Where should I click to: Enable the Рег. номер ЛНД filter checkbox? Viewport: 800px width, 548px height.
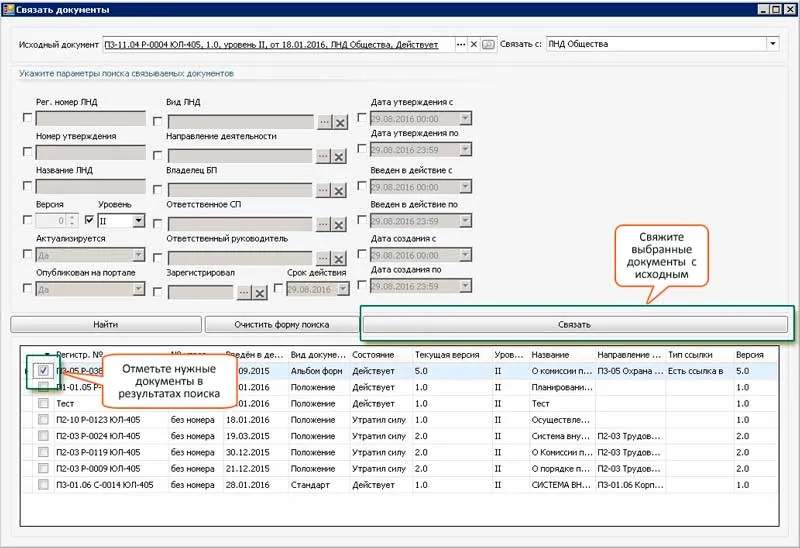coord(27,118)
